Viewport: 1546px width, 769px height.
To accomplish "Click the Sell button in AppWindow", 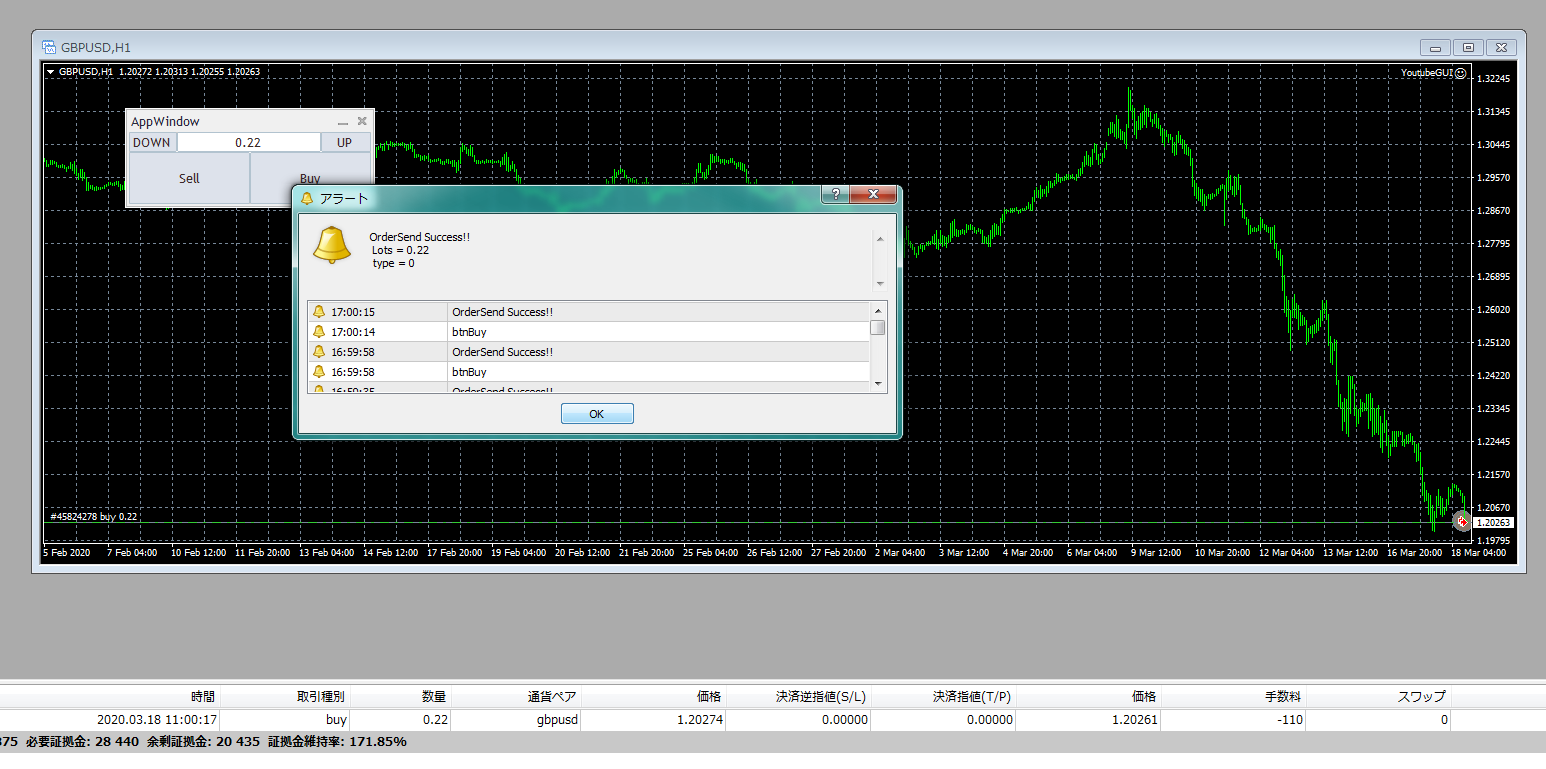I will (189, 179).
